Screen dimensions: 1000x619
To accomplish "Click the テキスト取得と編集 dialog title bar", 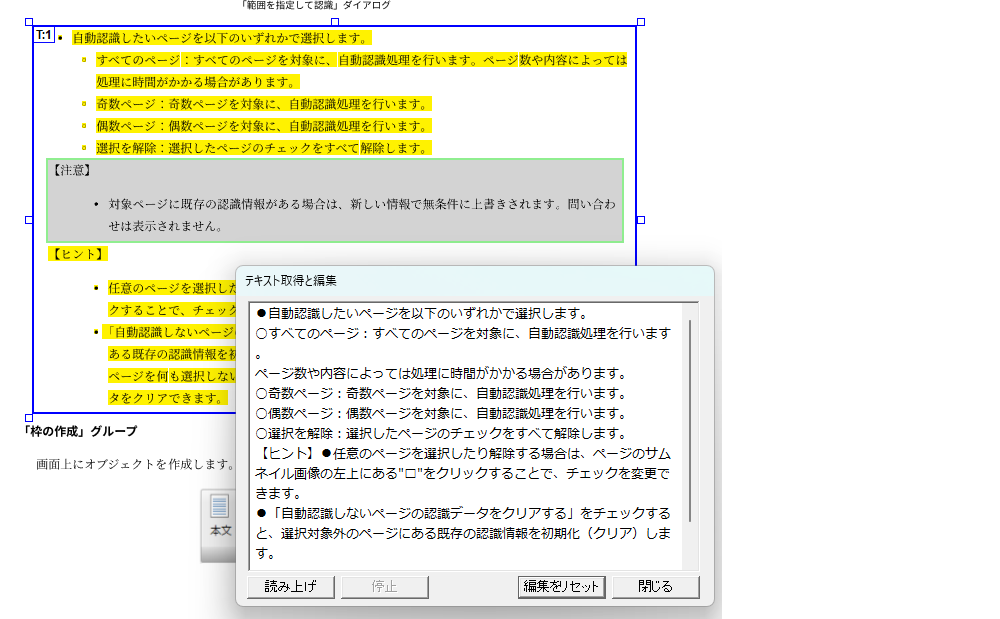I will [475, 281].
